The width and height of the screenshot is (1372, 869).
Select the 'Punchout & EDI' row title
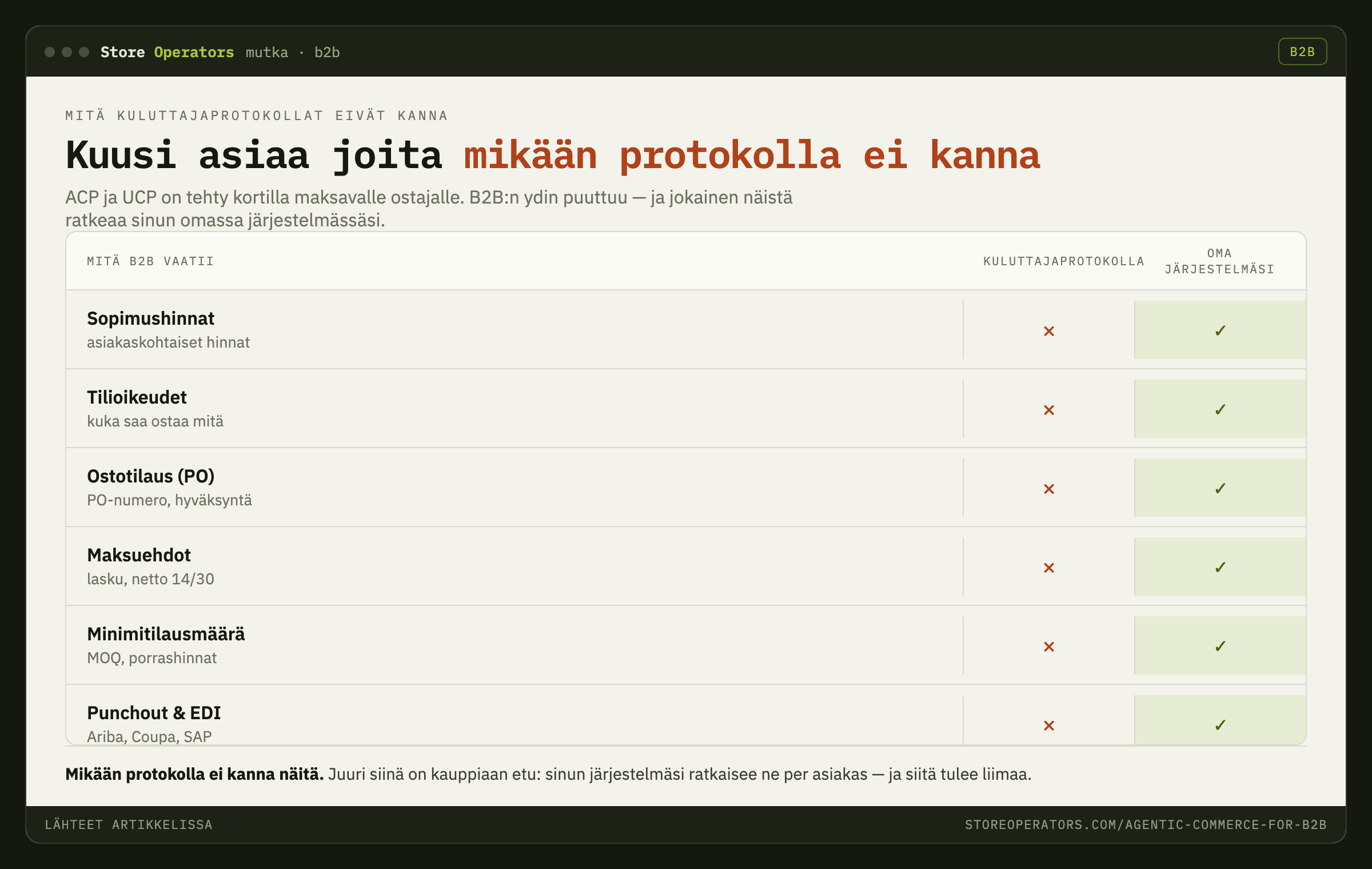[x=154, y=713]
